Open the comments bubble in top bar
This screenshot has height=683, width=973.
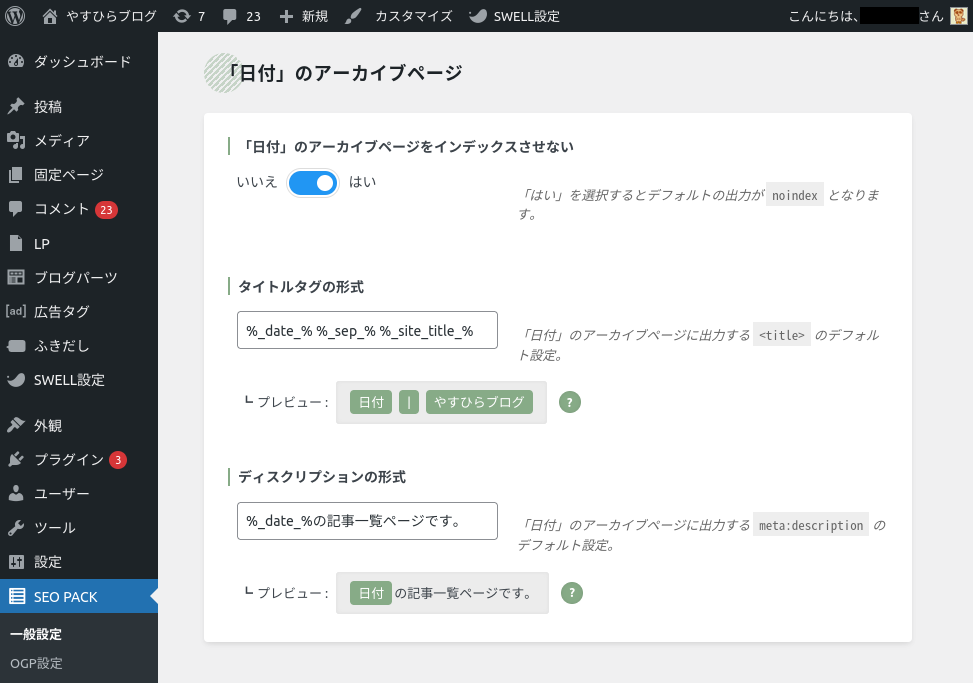(x=241, y=16)
